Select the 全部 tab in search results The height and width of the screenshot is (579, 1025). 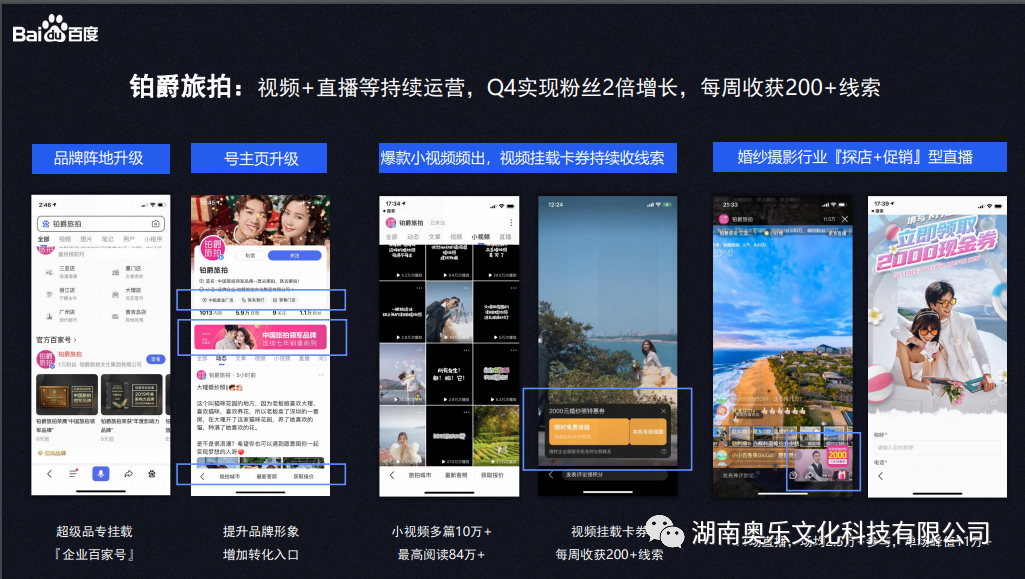[x=44, y=239]
